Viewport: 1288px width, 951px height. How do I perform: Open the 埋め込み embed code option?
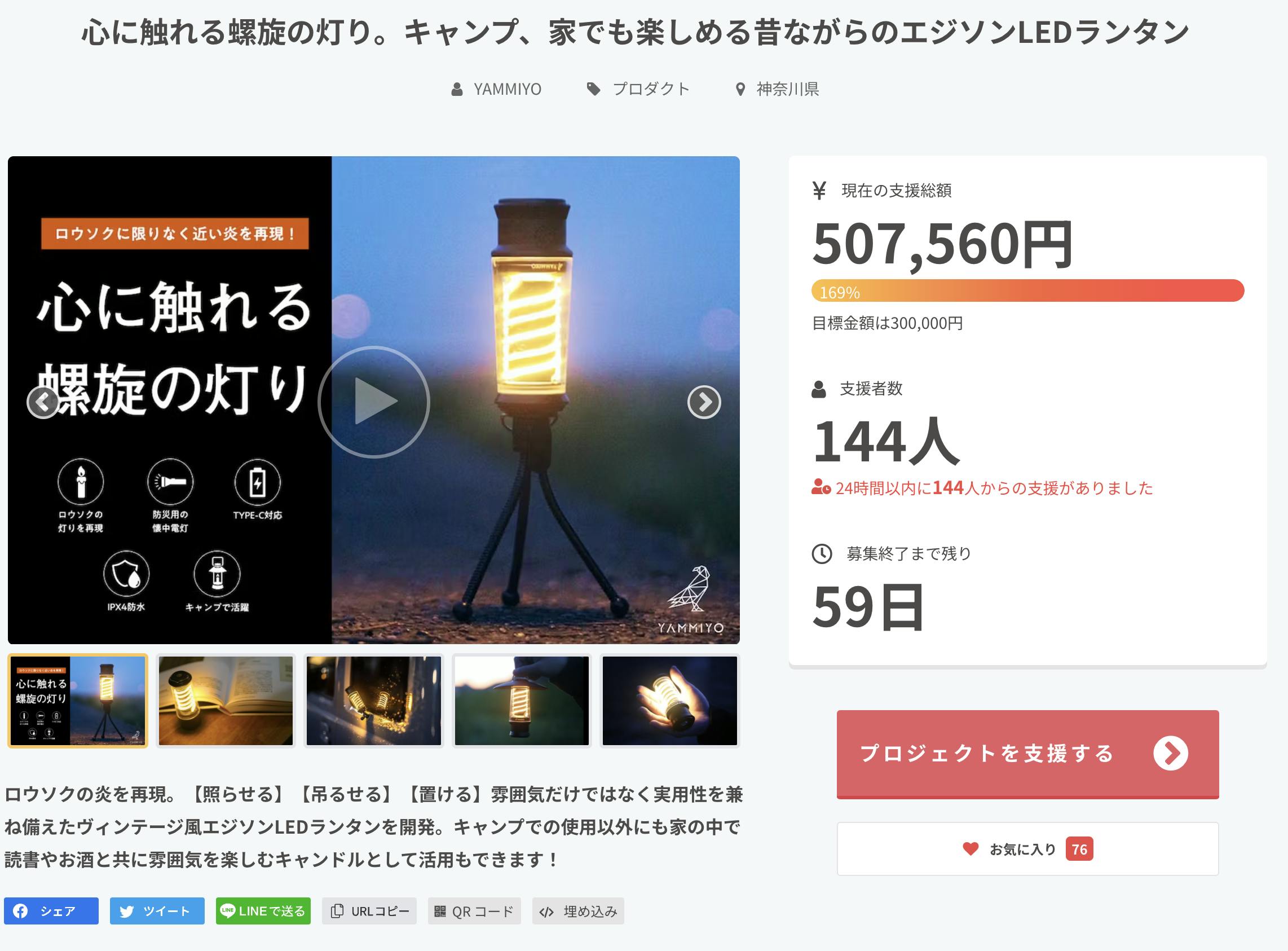579,911
